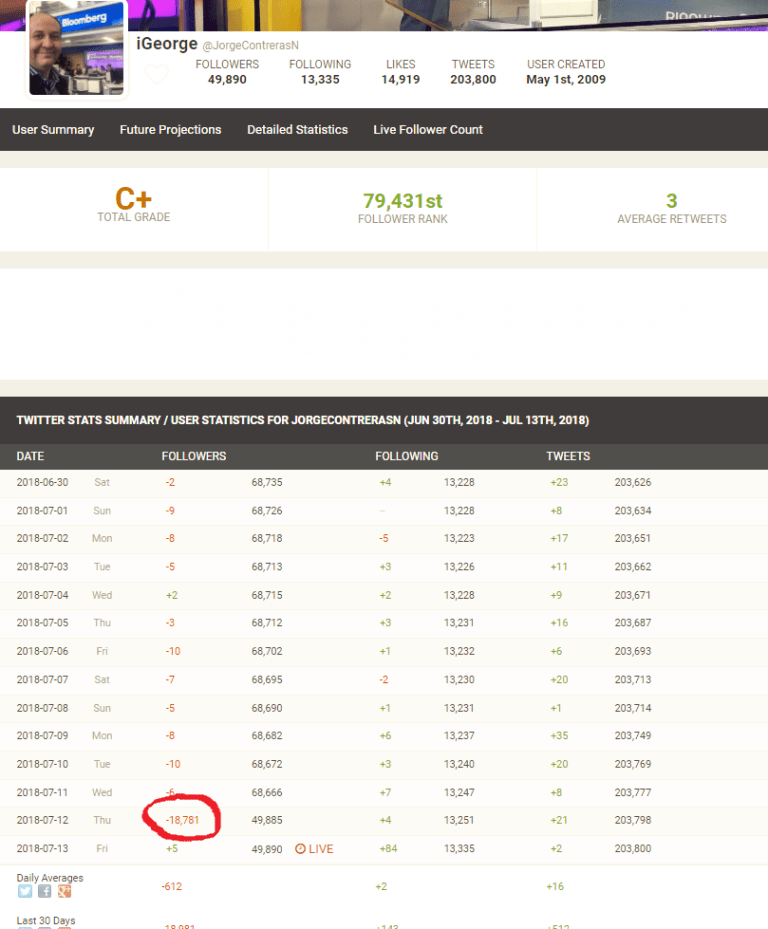Click the Tweets count 203,800 in header
This screenshot has height=929, width=768.
click(473, 80)
